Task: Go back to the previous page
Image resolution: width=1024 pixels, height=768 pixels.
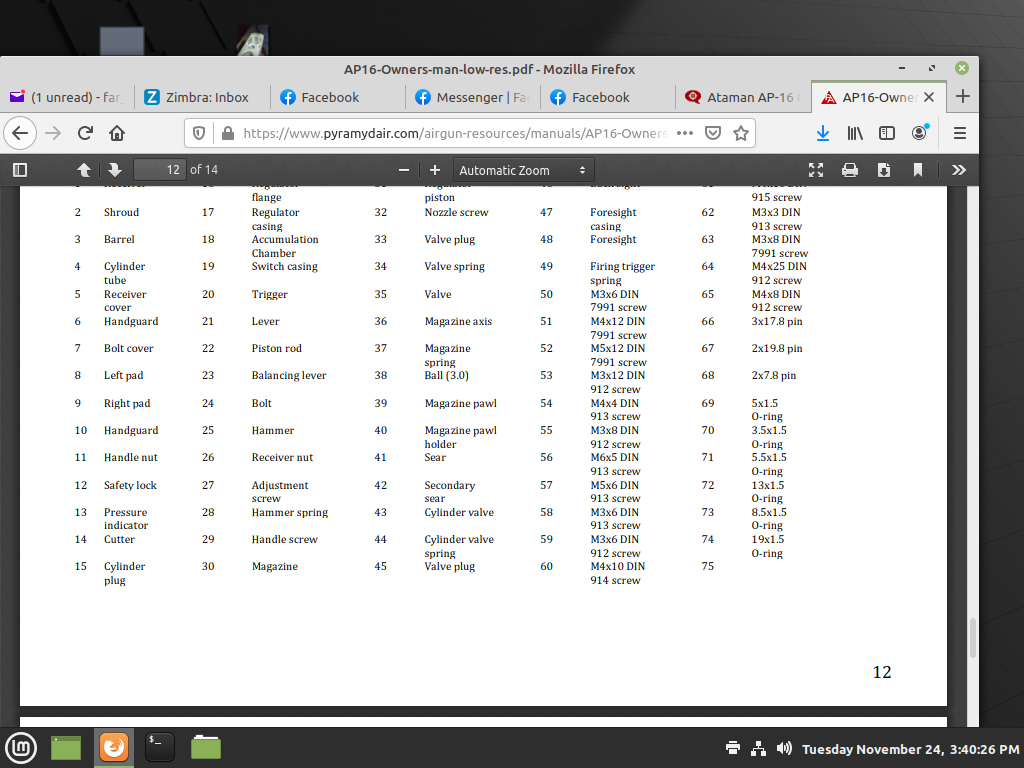Action: click(20, 133)
